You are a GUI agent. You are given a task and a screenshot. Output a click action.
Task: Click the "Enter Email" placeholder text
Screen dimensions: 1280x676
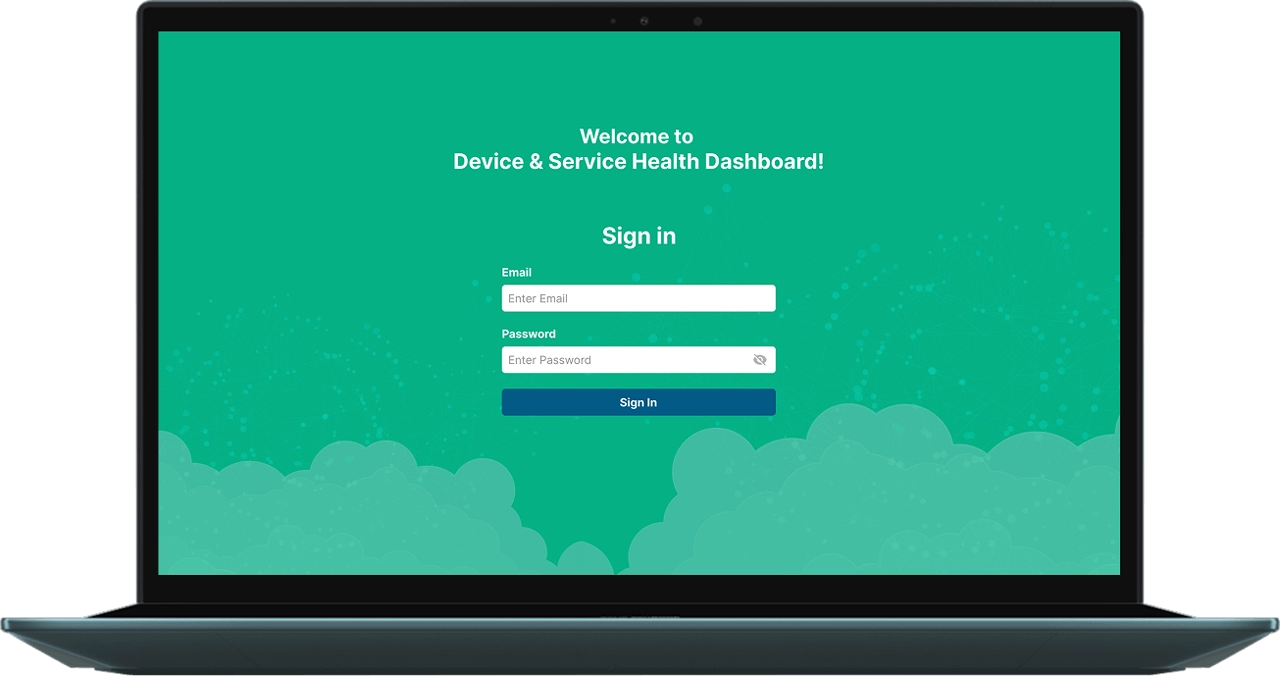coord(538,298)
